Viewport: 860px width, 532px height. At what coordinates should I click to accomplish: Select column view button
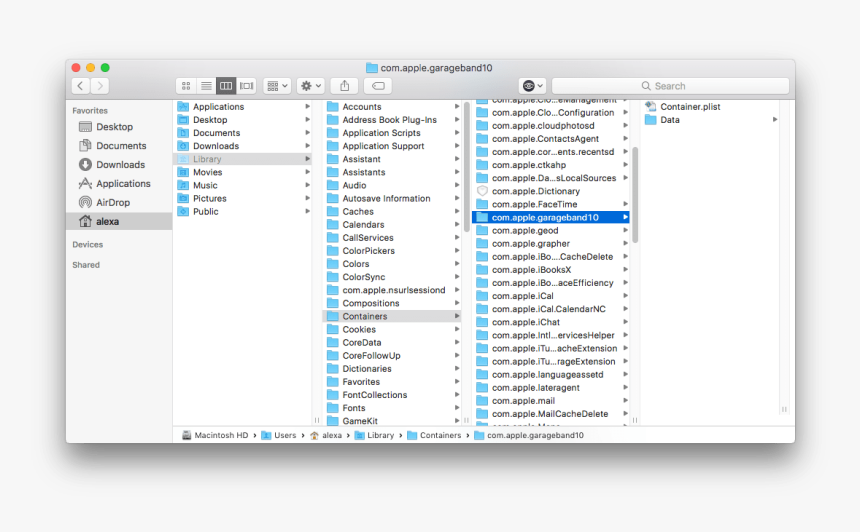click(x=226, y=86)
